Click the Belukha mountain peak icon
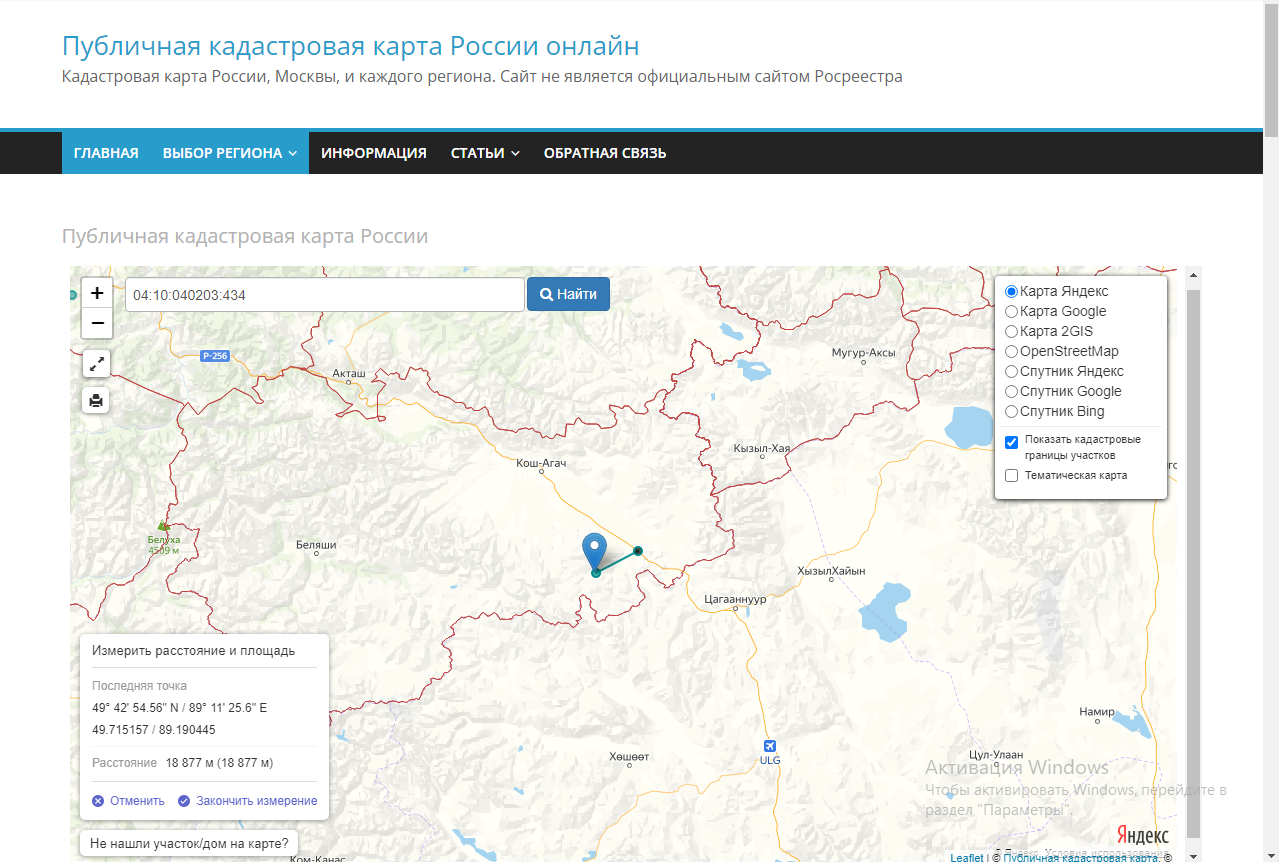1279x862 pixels. (x=164, y=526)
